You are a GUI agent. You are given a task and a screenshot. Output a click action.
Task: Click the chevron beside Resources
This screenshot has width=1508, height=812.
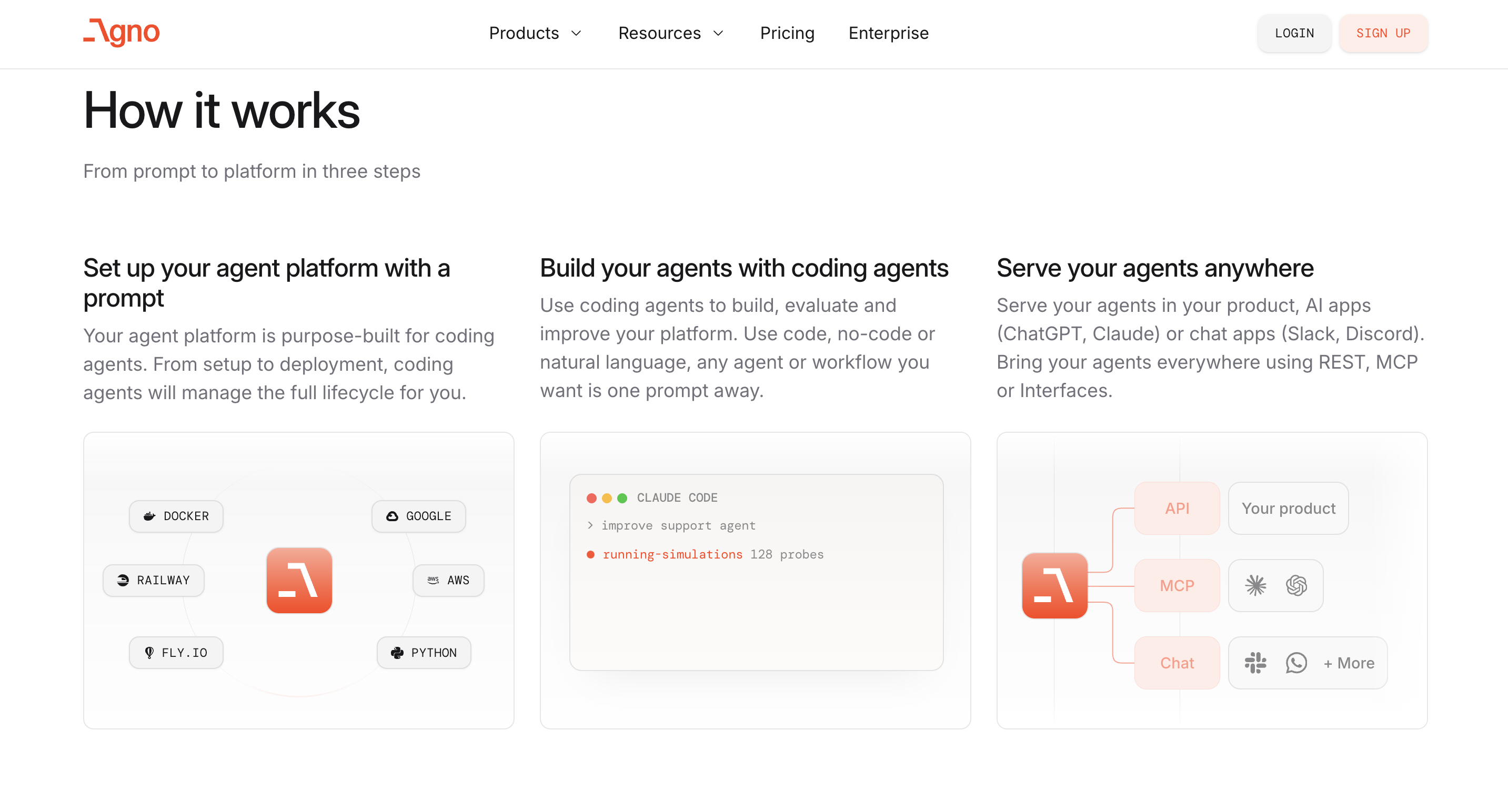tap(718, 33)
